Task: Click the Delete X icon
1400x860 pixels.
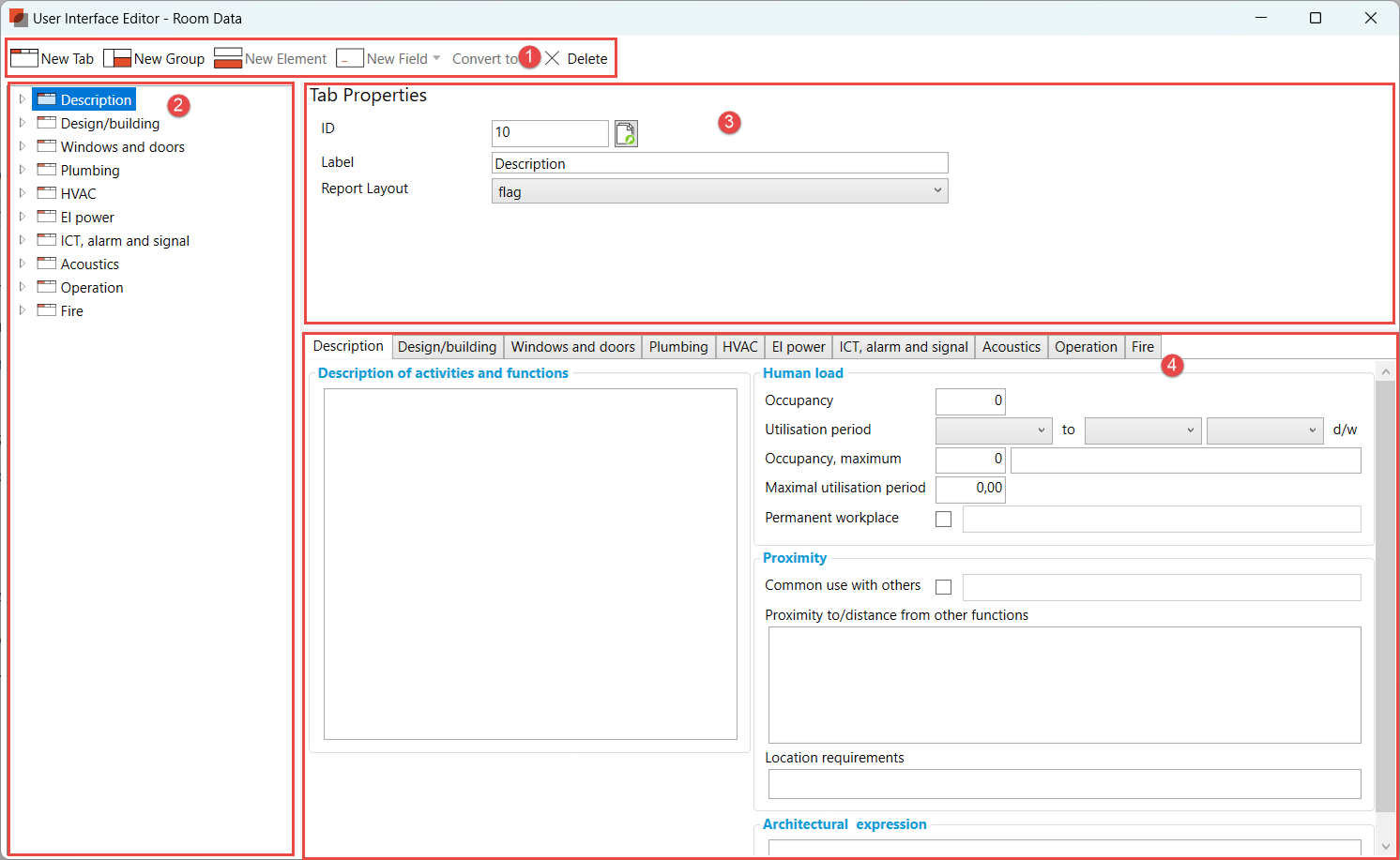Action: coord(553,58)
